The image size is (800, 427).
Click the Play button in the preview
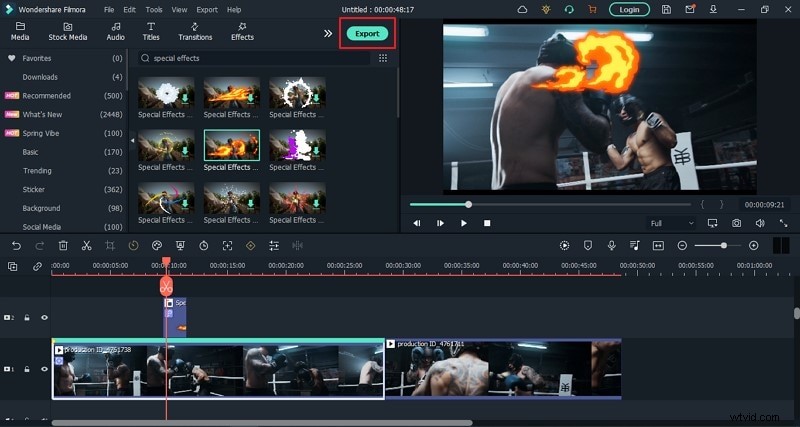tap(464, 223)
